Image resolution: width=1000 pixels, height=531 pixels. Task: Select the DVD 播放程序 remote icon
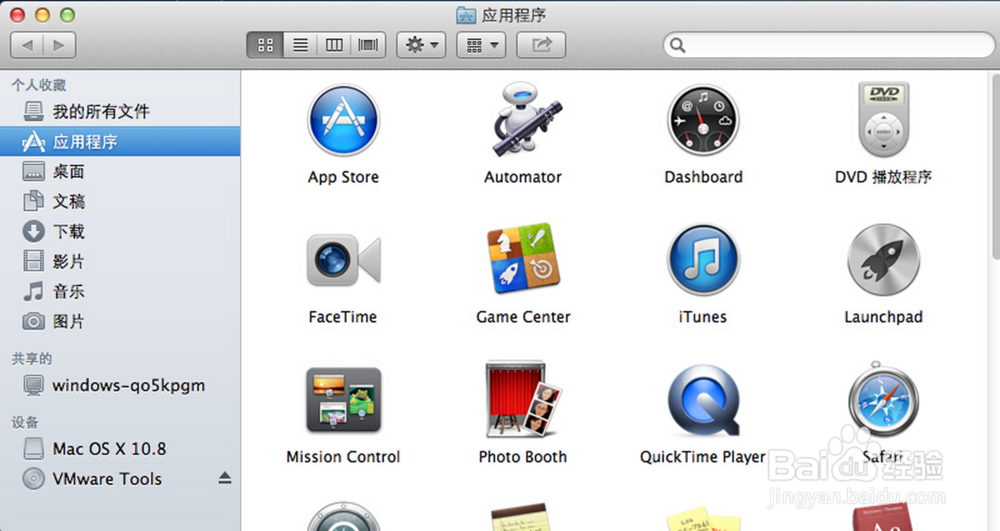point(883,119)
